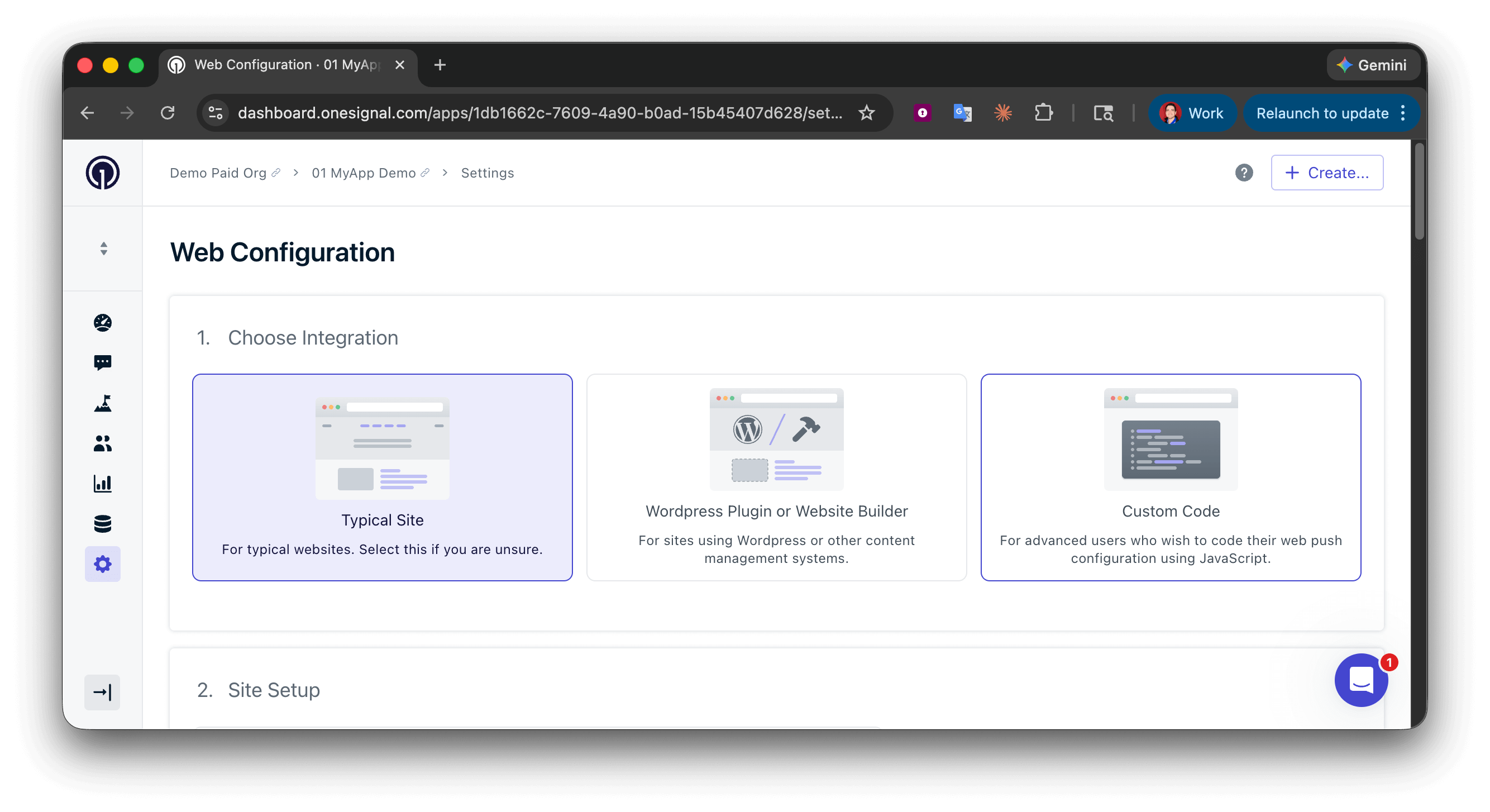1490x812 pixels.
Task: Open the OneSignal logo in the corner
Action: point(102,173)
